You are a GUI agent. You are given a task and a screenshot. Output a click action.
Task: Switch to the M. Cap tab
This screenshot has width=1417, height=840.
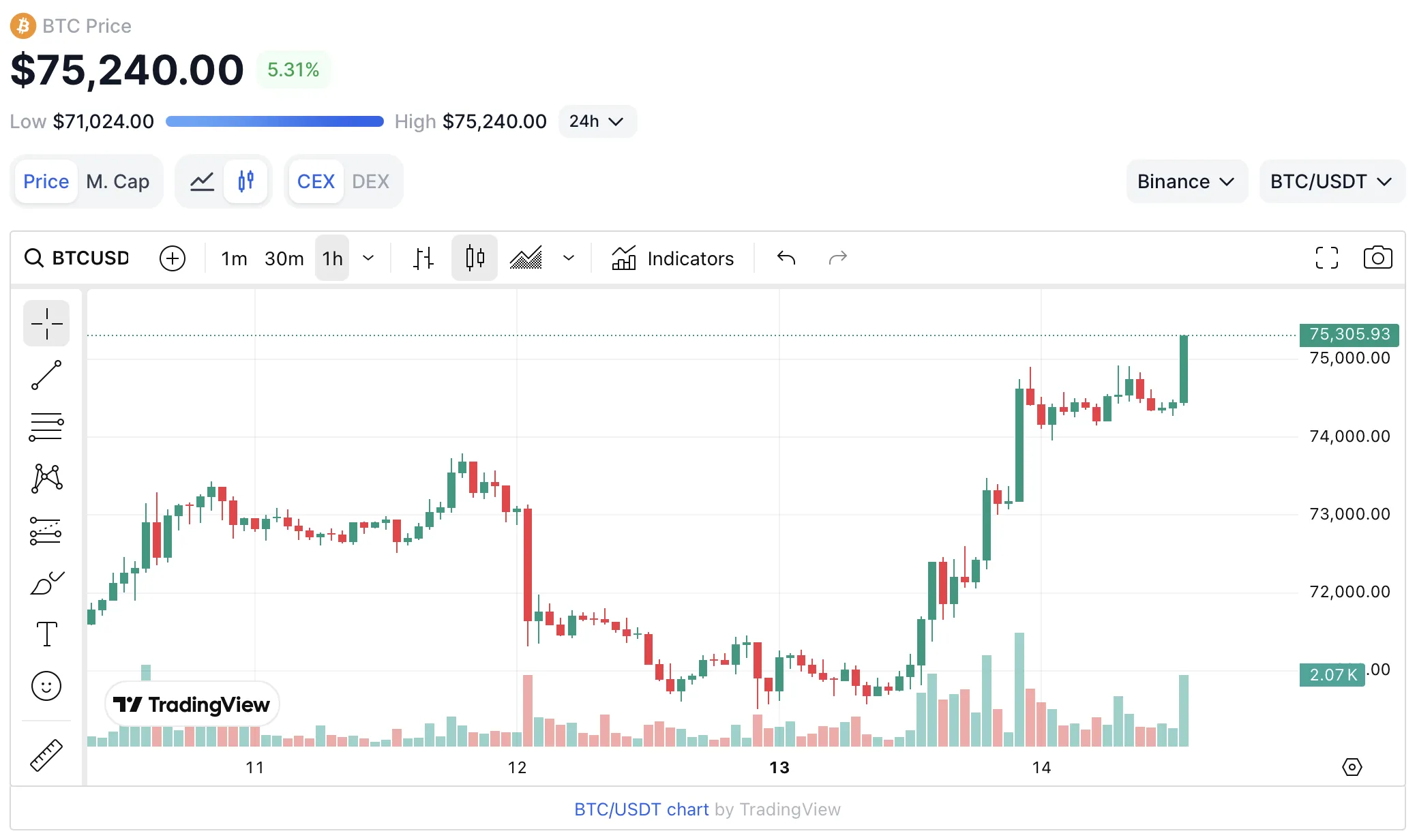pos(117,181)
